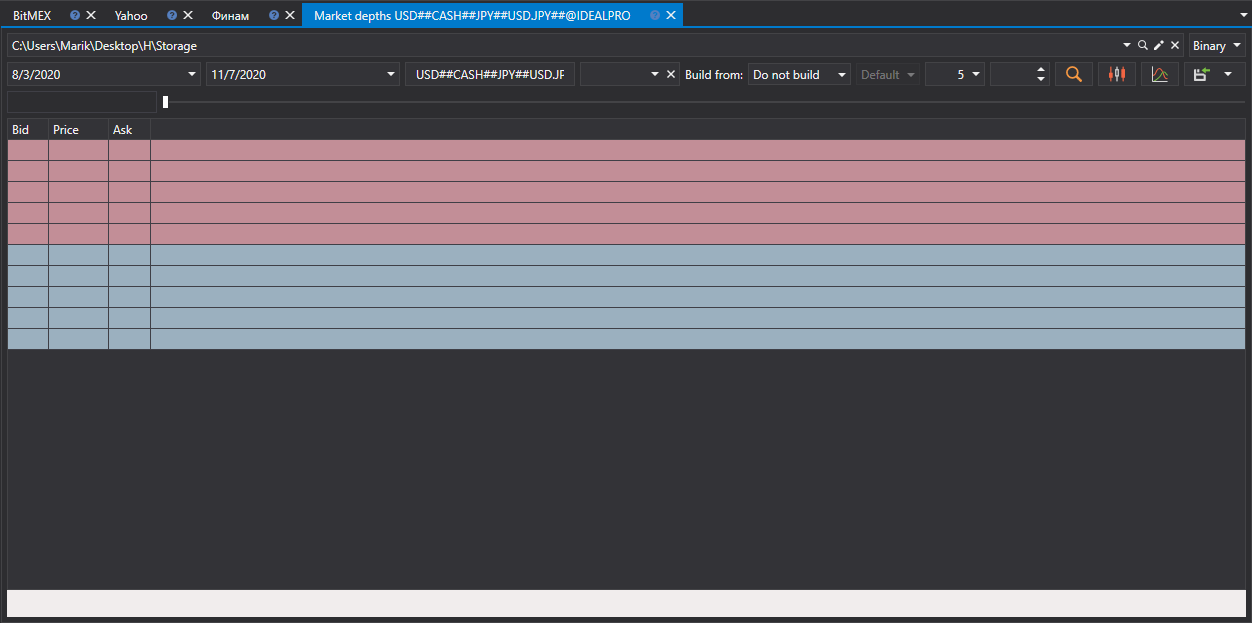
Task: Open the disabled Default dropdown
Action: coord(887,75)
